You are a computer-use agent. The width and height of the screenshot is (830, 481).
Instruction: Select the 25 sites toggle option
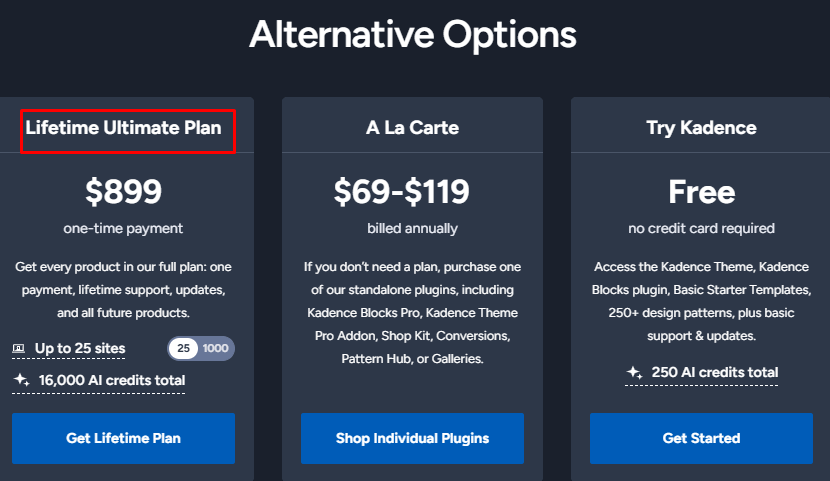pyautogui.click(x=184, y=348)
